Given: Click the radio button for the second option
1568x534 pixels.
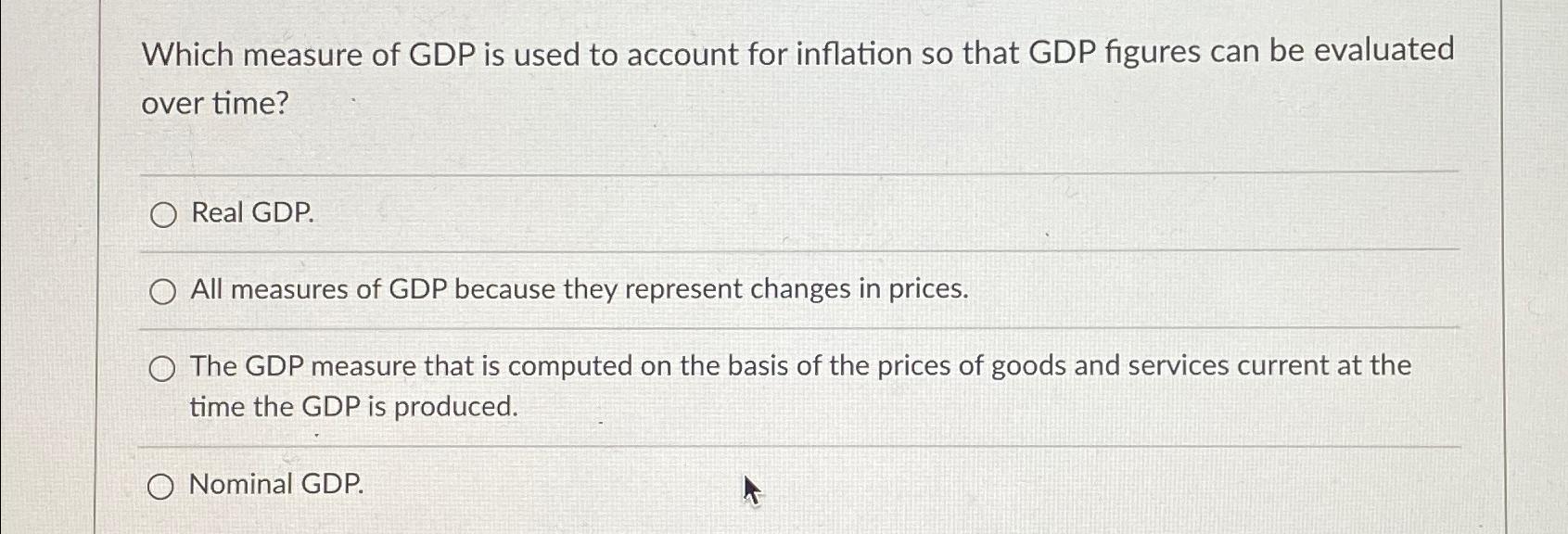Looking at the screenshot, I should coord(163,292).
